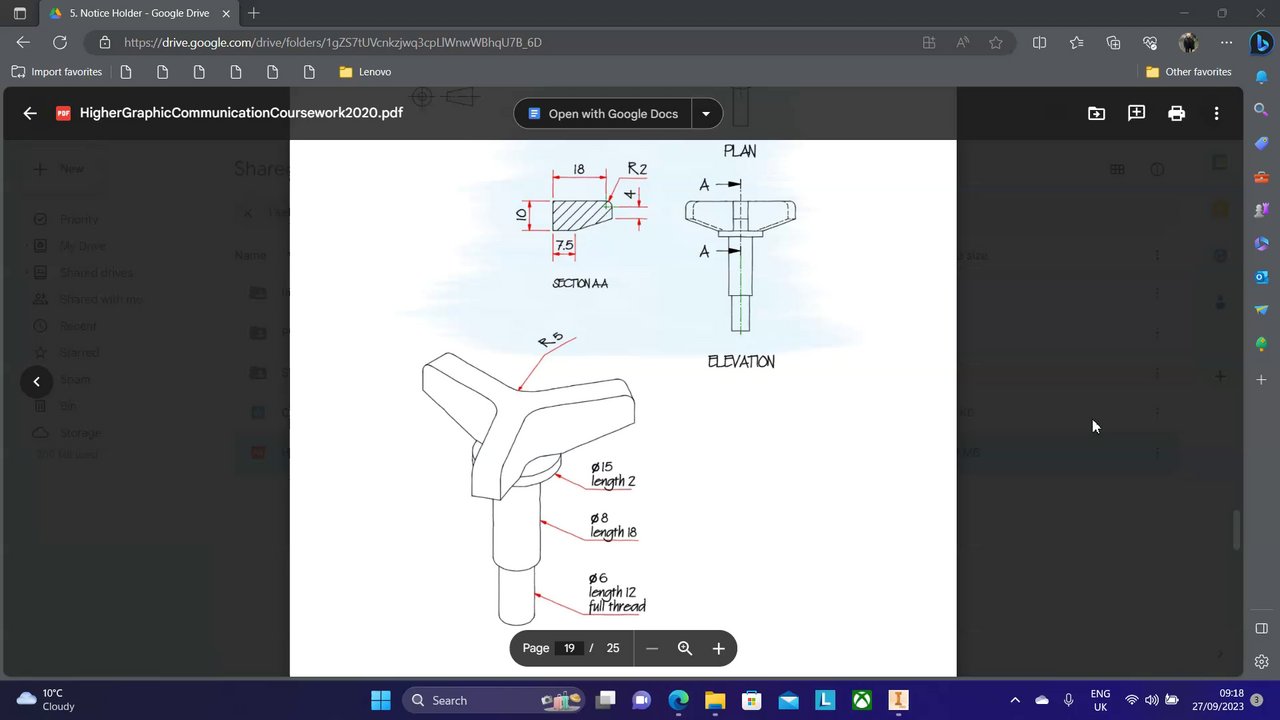The width and height of the screenshot is (1280, 720).
Task: Toggle Read aloud in the address bar
Action: pos(962,42)
